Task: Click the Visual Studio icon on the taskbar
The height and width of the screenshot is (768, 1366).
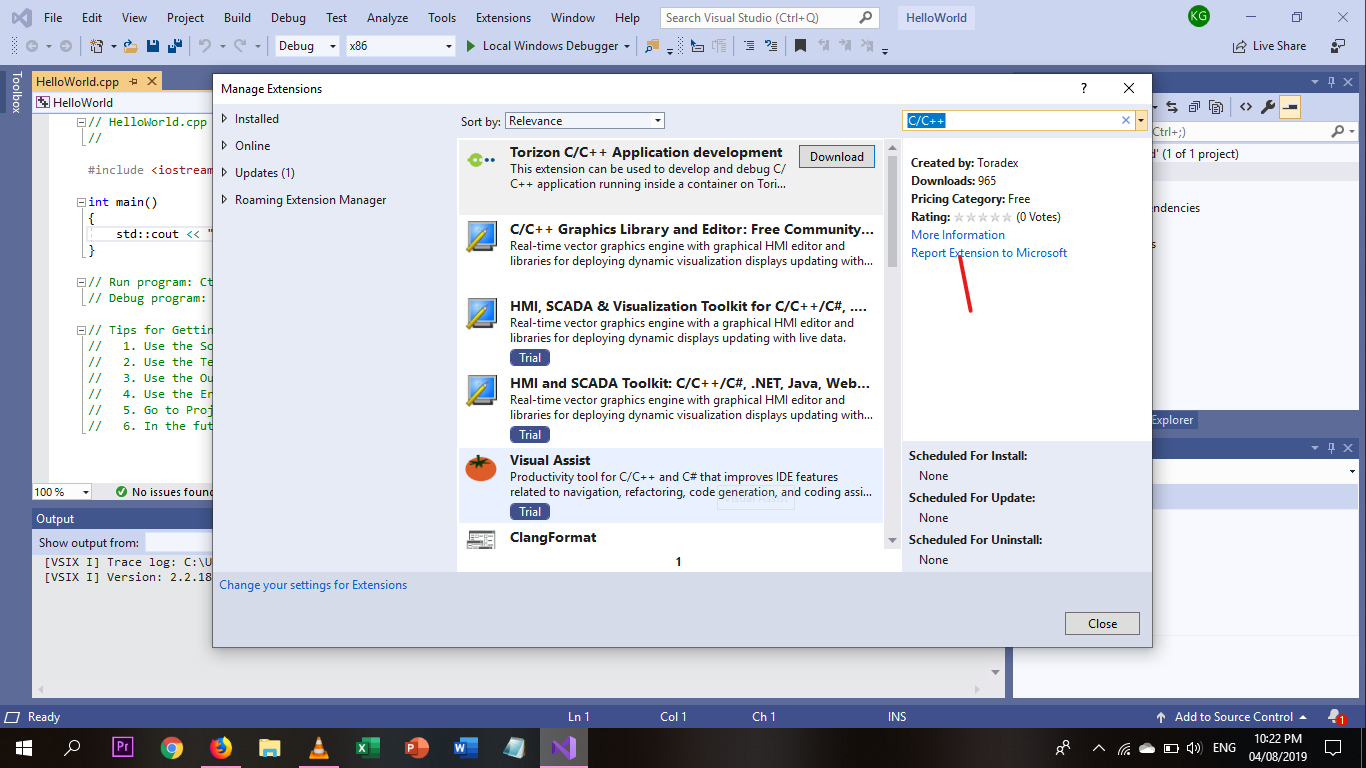Action: pos(562,747)
